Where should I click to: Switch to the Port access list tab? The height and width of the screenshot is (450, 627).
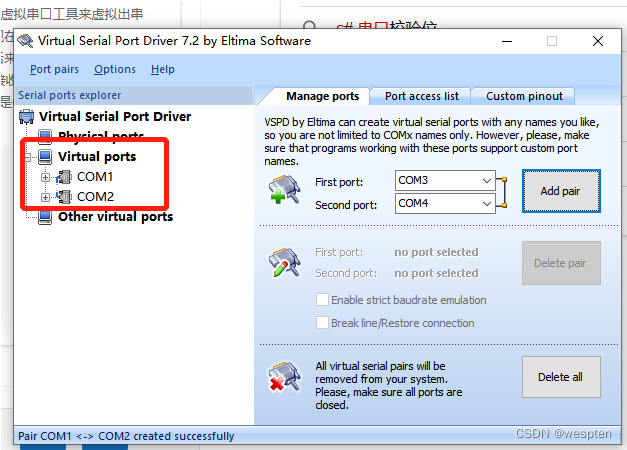pyautogui.click(x=421, y=96)
